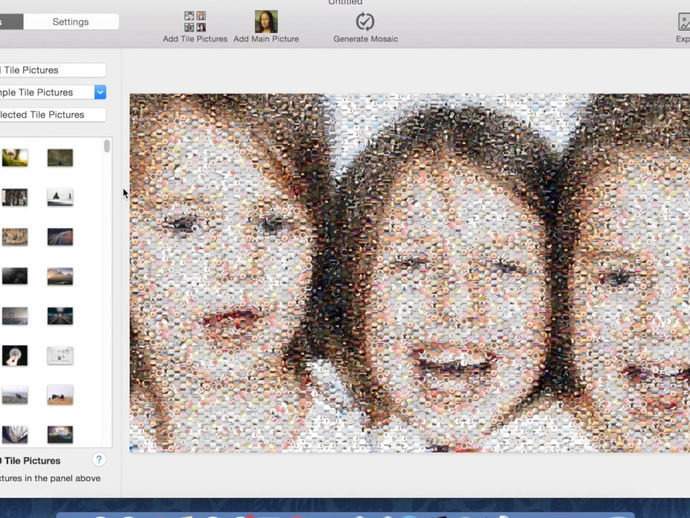Image resolution: width=690 pixels, height=518 pixels.
Task: Start Generate Mosaic
Action: tap(365, 27)
